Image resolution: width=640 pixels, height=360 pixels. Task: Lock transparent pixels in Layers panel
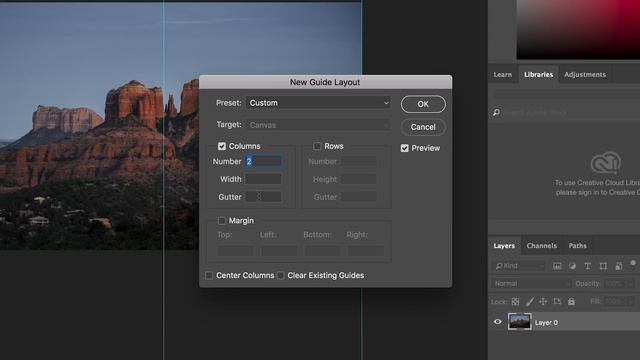click(516, 302)
